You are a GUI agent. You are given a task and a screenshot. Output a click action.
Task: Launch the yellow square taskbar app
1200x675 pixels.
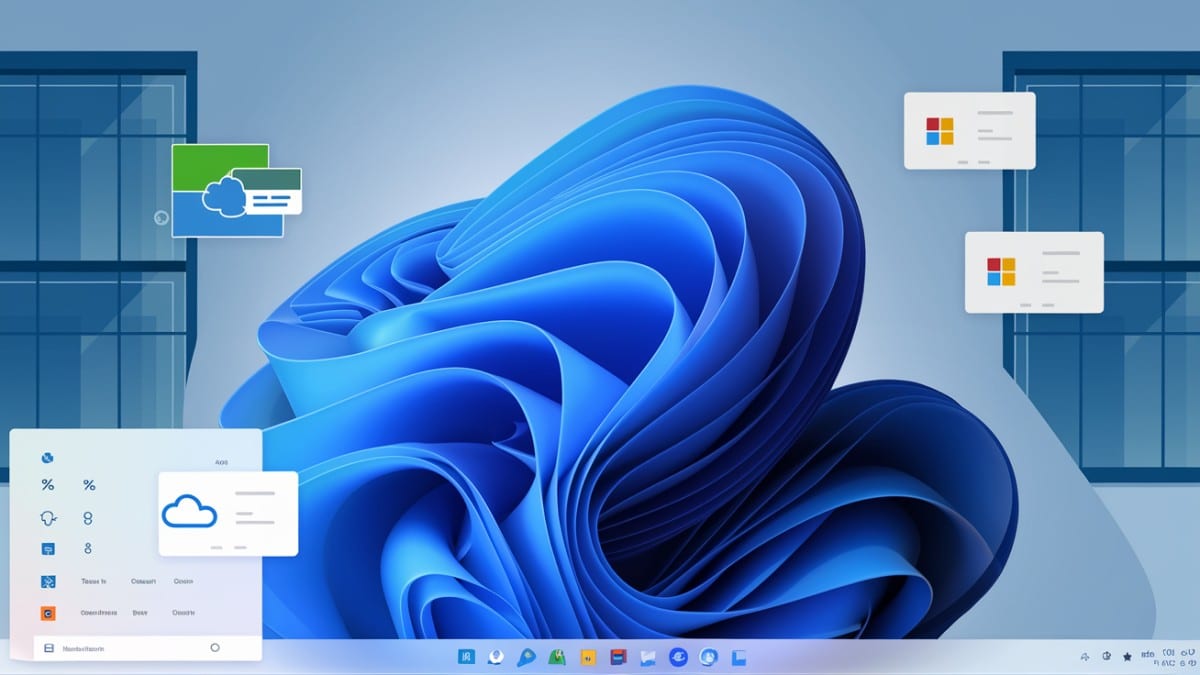pyautogui.click(x=588, y=657)
